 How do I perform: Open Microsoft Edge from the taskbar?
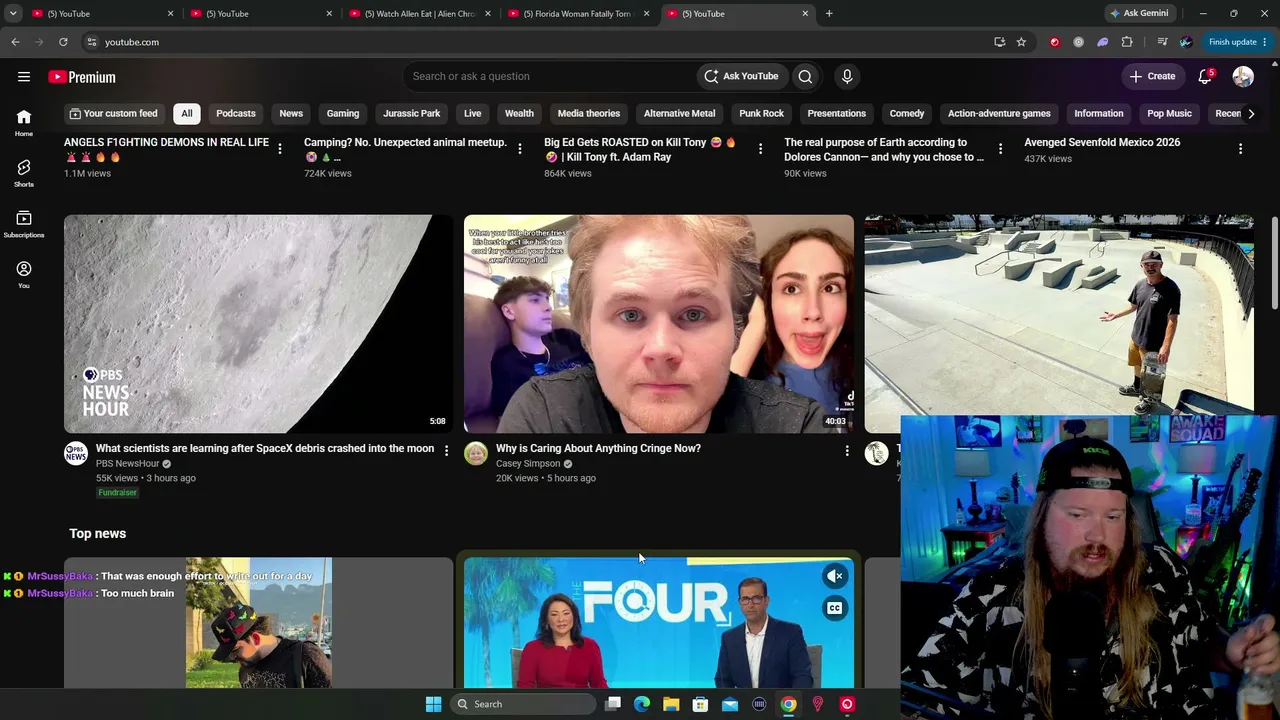pos(642,704)
